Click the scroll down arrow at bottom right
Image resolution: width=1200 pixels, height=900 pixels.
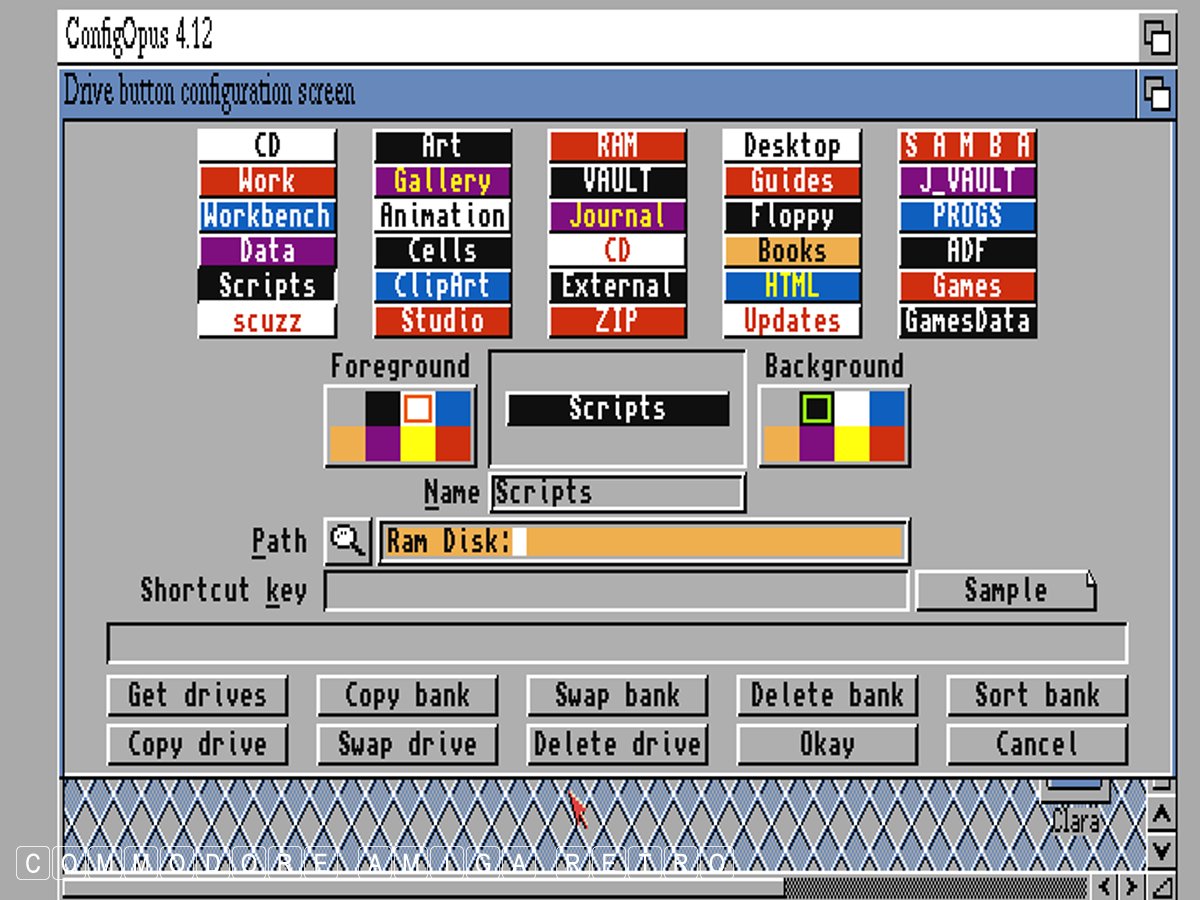(x=1160, y=851)
